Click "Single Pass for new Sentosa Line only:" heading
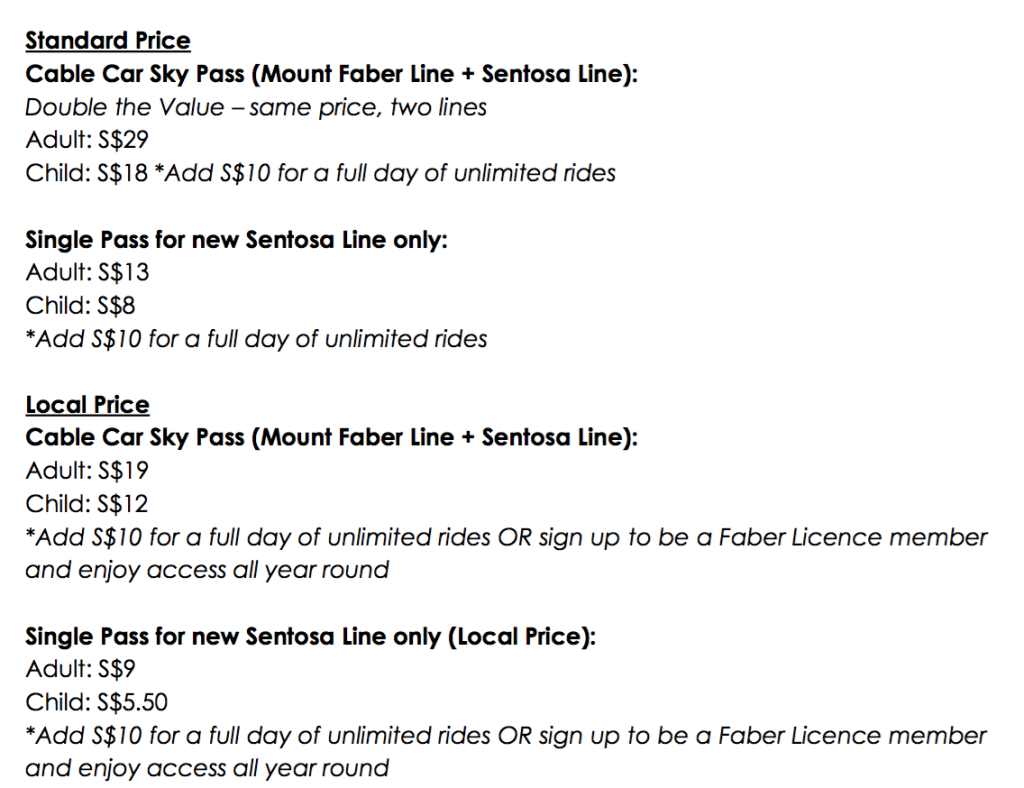This screenshot has width=1024, height=788. (x=236, y=240)
